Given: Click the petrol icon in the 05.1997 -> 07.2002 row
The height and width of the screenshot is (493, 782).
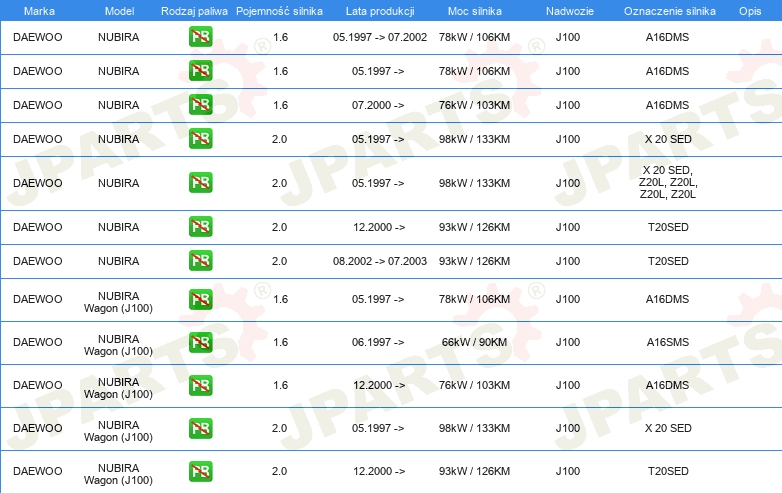Looking at the screenshot, I should [x=200, y=37].
